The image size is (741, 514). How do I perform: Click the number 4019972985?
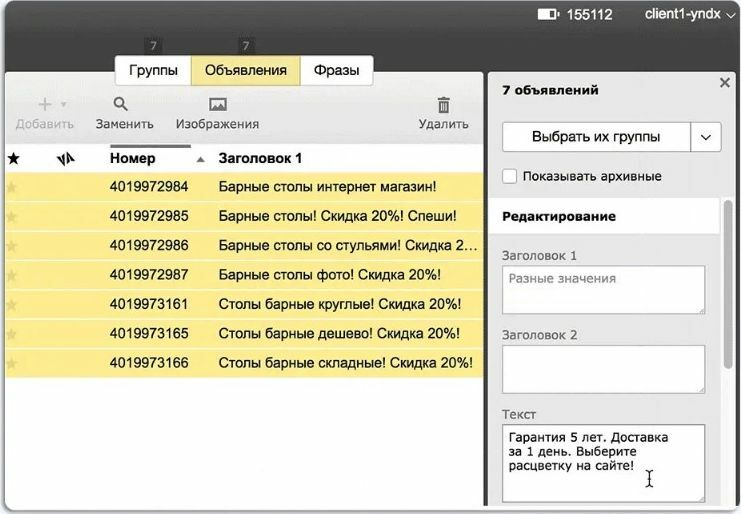click(x=149, y=216)
